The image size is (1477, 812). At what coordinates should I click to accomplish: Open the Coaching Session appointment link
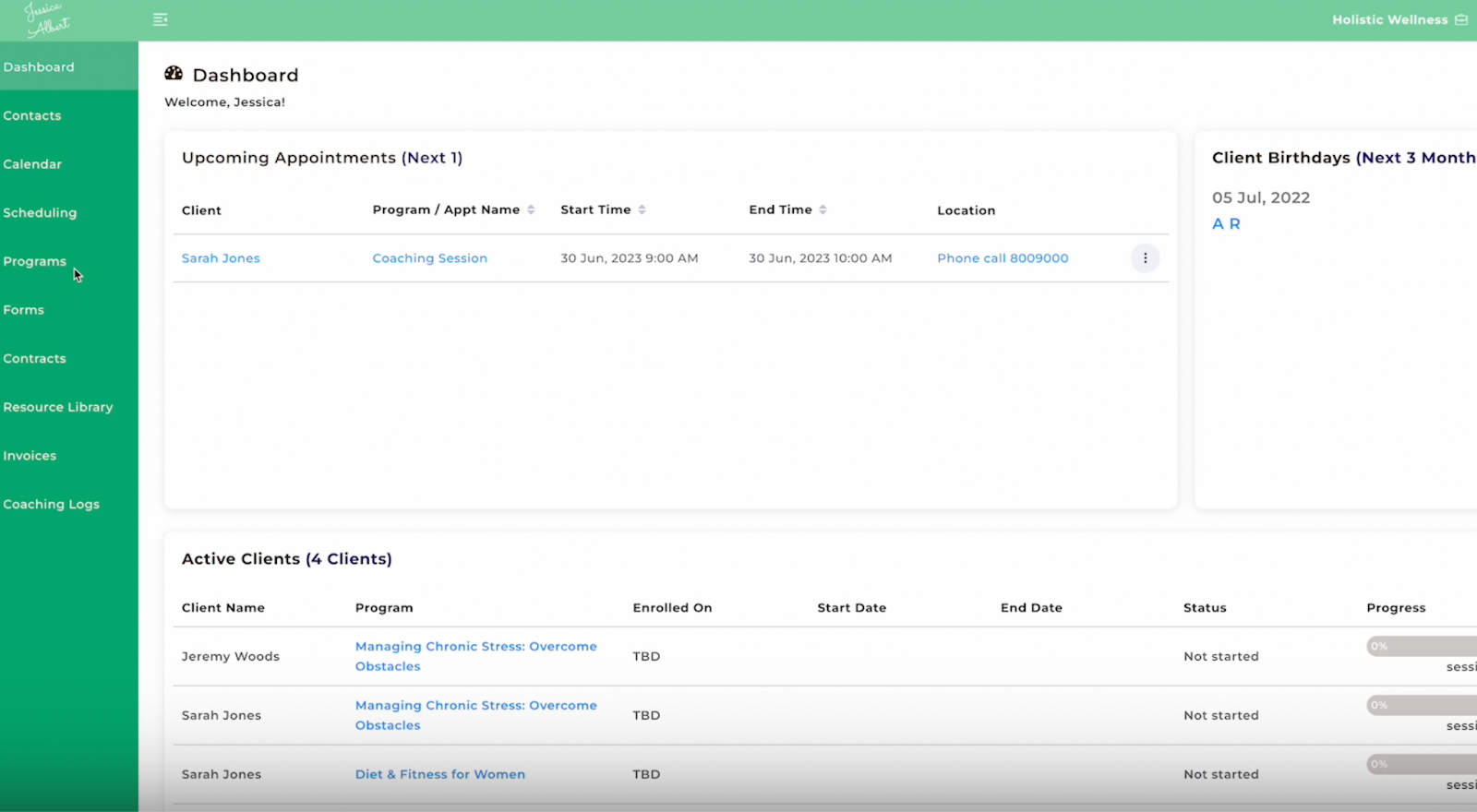pos(430,258)
